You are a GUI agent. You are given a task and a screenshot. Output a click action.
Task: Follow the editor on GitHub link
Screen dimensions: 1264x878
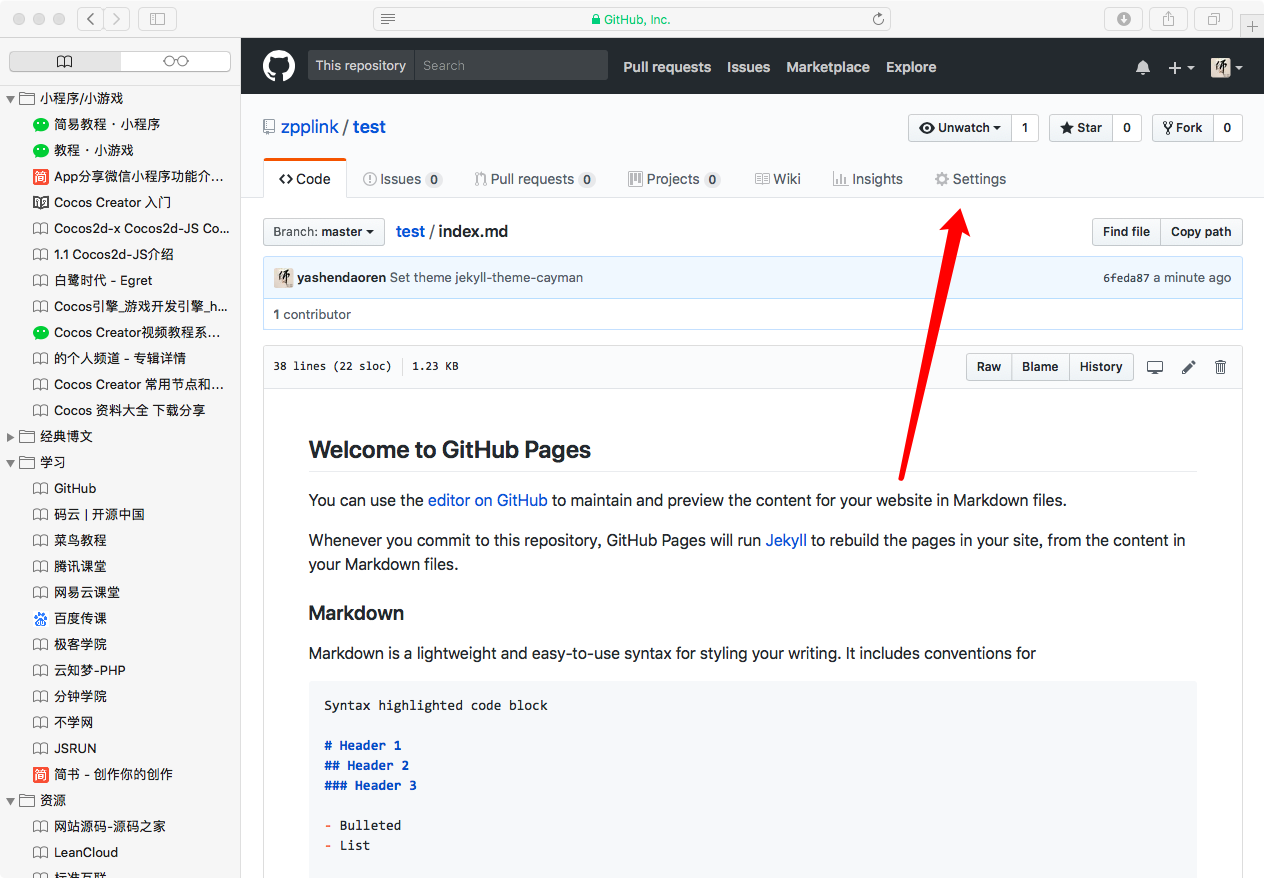487,500
